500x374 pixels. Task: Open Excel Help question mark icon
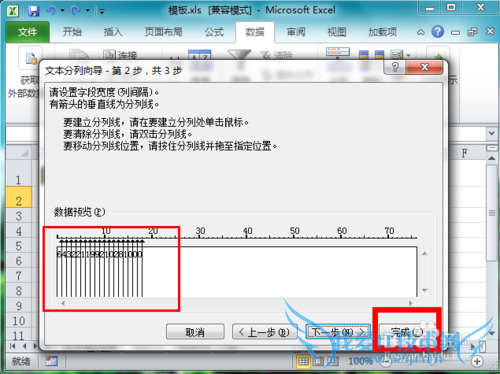point(437,32)
